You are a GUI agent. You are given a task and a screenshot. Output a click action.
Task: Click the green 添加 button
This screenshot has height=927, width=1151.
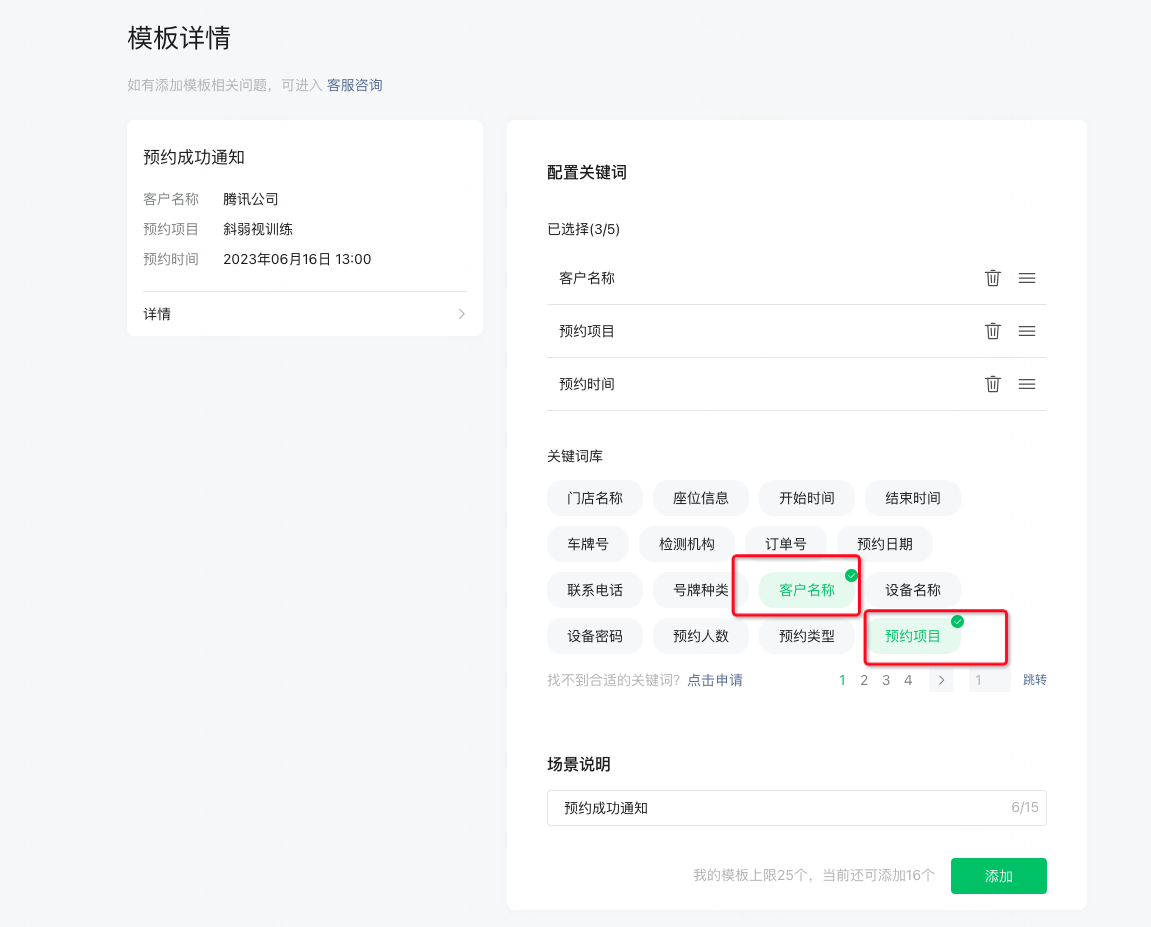point(998,876)
